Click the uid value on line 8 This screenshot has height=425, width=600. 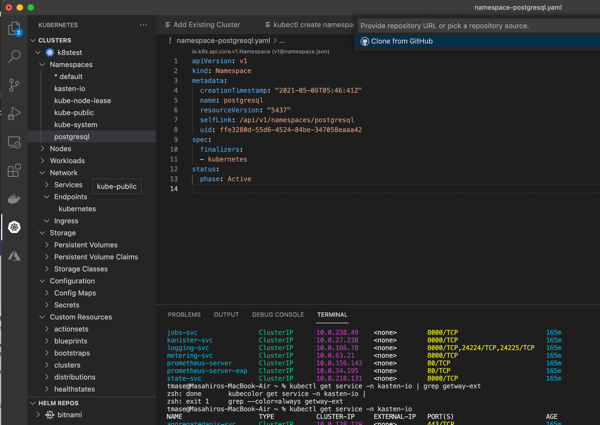[291, 130]
